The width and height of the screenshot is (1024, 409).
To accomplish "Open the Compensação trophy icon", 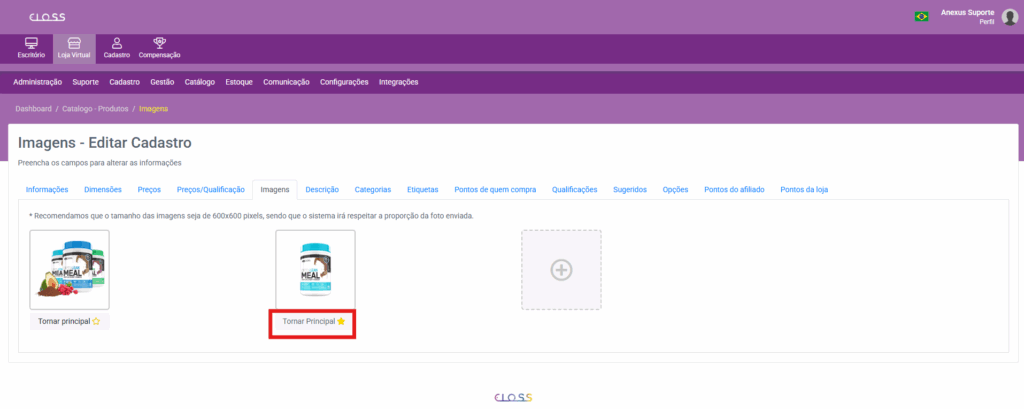I will tap(159, 43).
